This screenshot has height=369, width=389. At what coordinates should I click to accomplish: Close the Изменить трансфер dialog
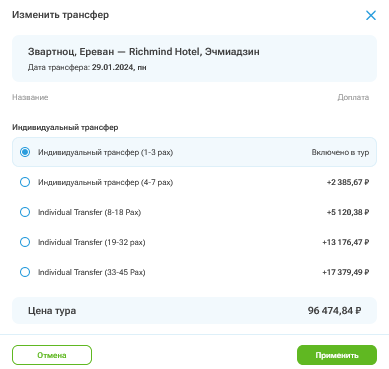pos(371,15)
